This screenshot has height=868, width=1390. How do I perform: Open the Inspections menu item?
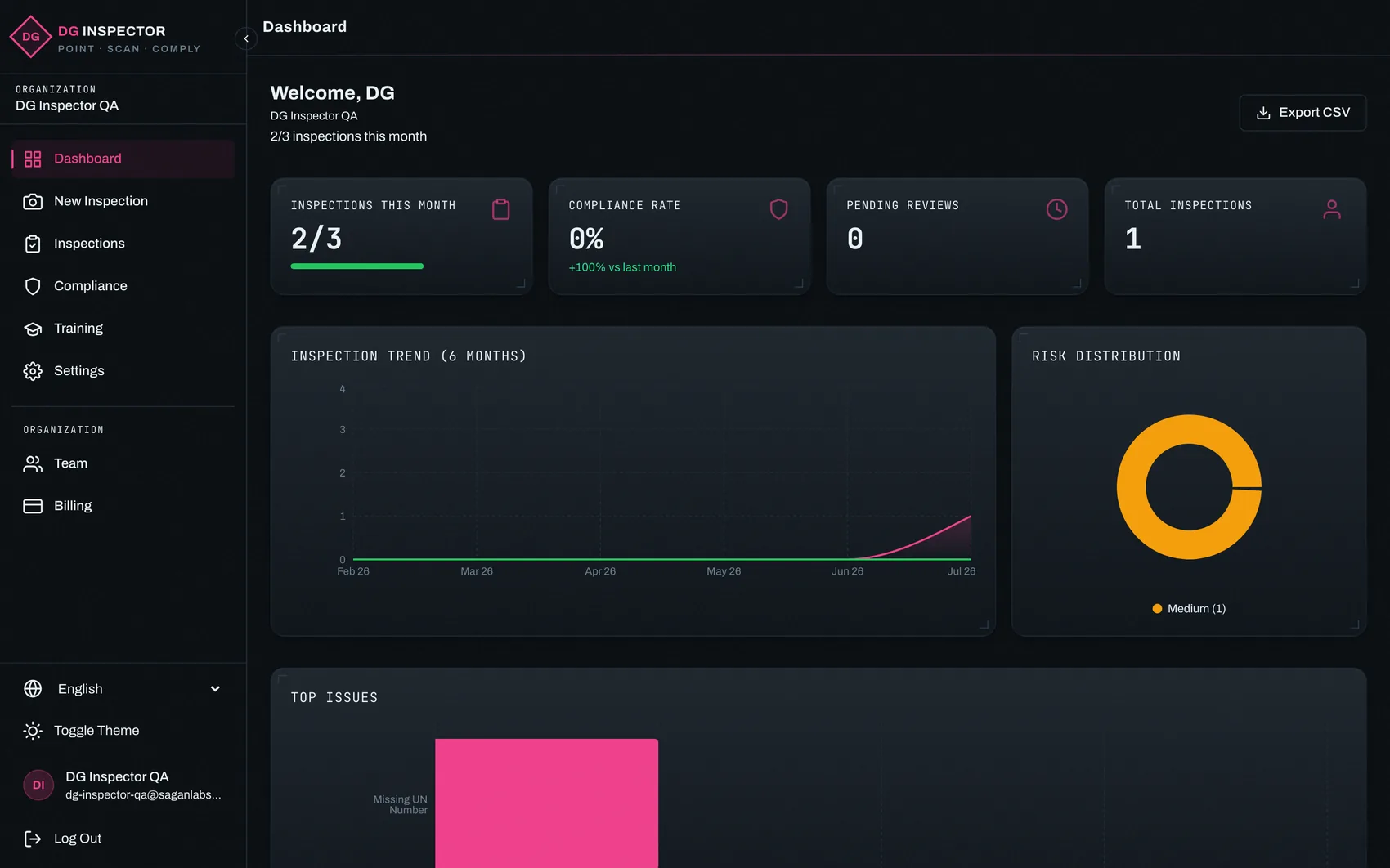click(123, 244)
